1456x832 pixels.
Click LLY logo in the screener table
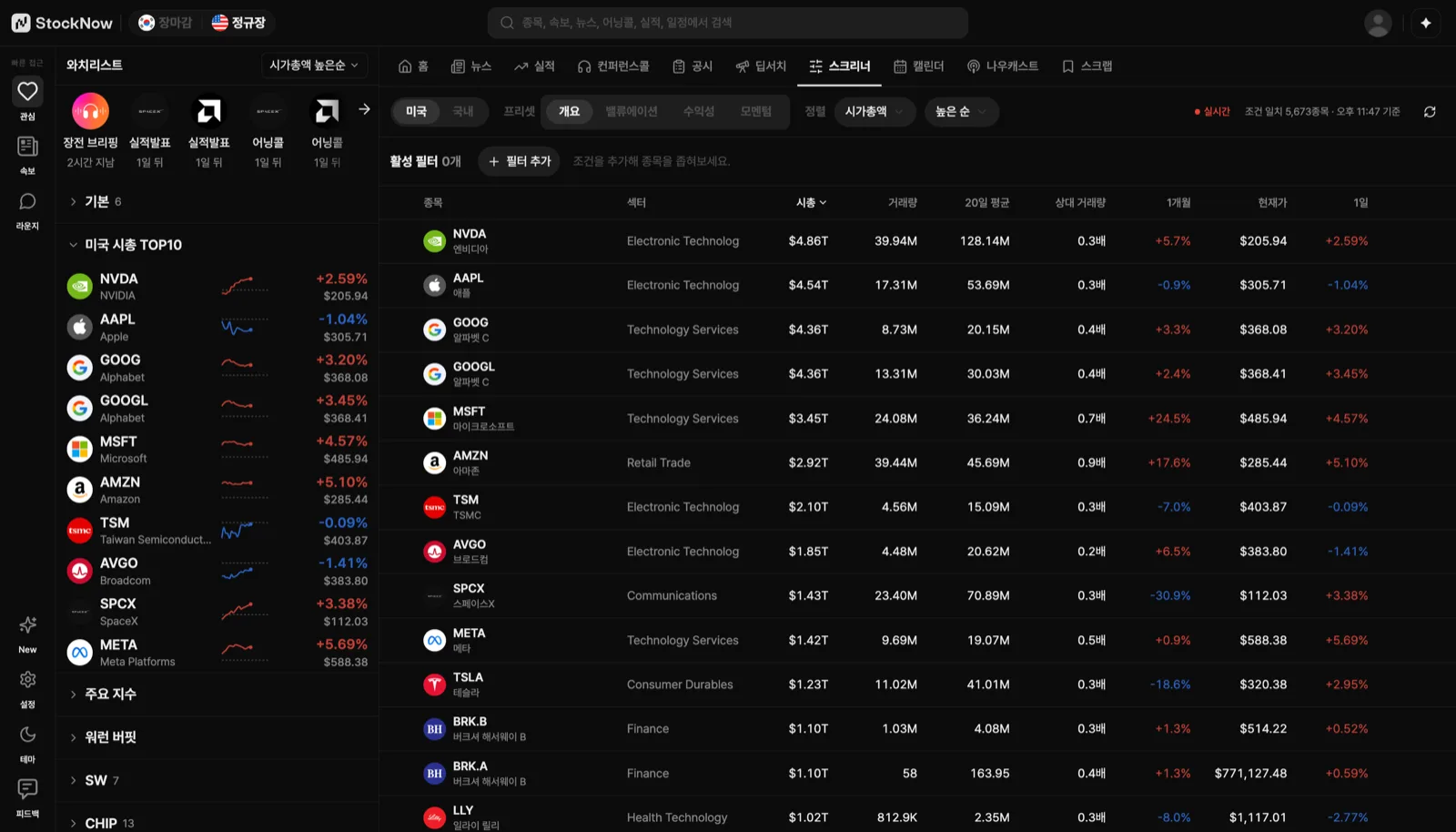click(x=434, y=817)
